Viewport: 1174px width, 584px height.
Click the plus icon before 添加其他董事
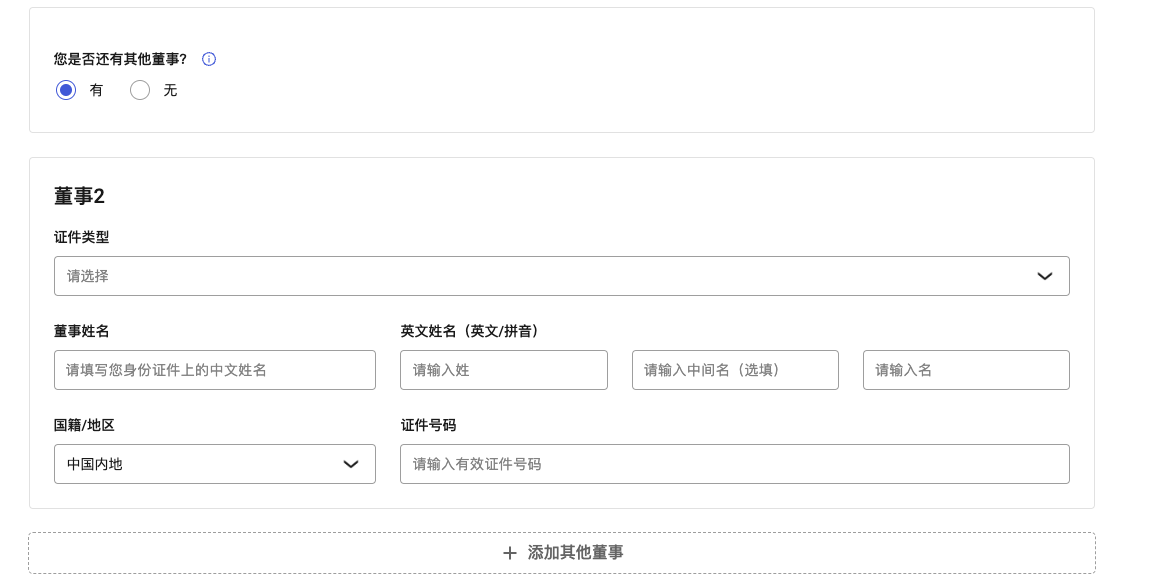510,553
